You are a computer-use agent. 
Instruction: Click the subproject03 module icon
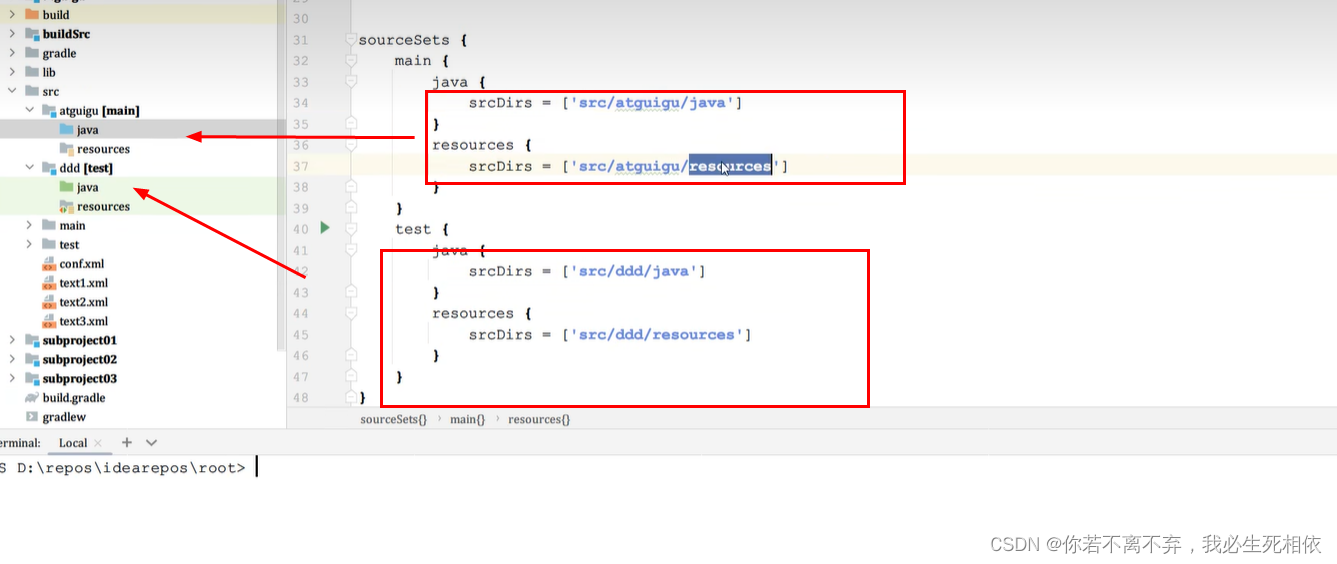coord(32,378)
